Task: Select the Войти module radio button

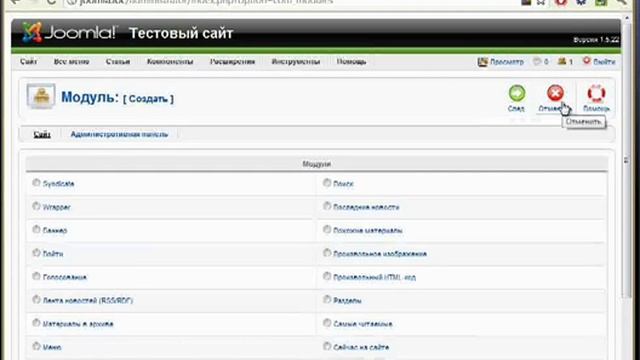Action: click(36, 253)
